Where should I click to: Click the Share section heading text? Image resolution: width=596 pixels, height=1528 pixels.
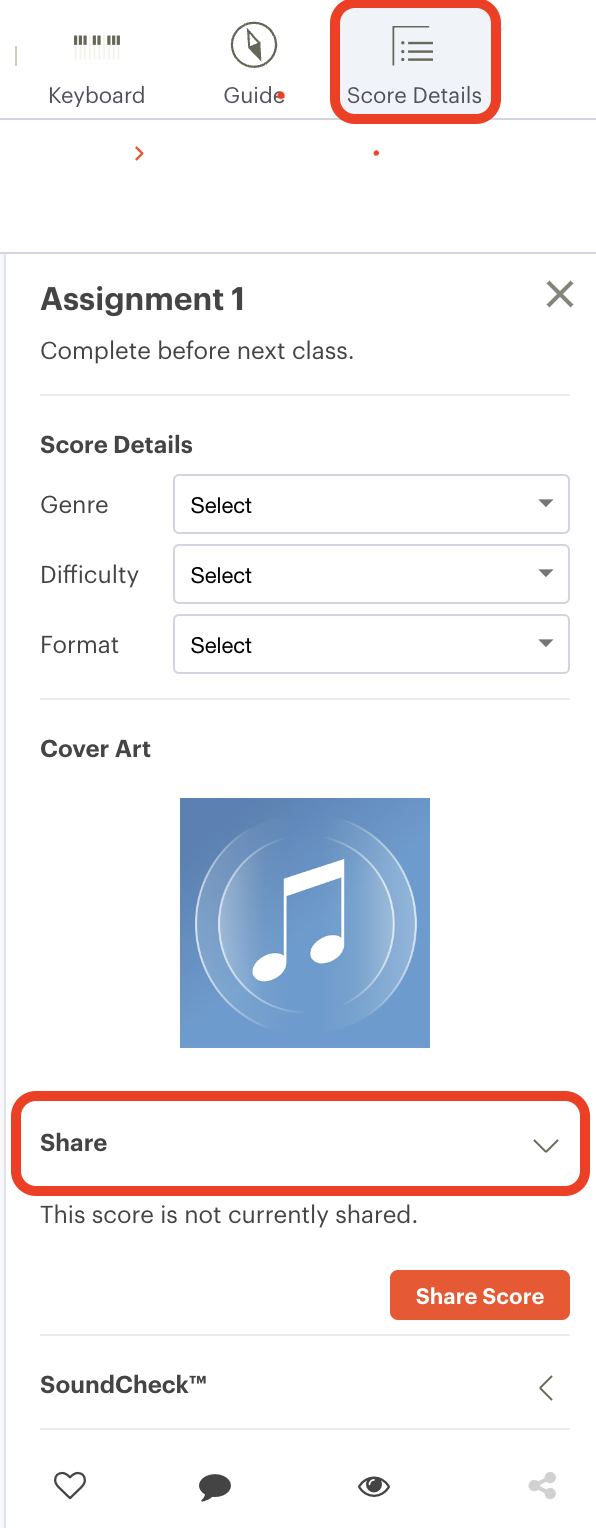[73, 1143]
